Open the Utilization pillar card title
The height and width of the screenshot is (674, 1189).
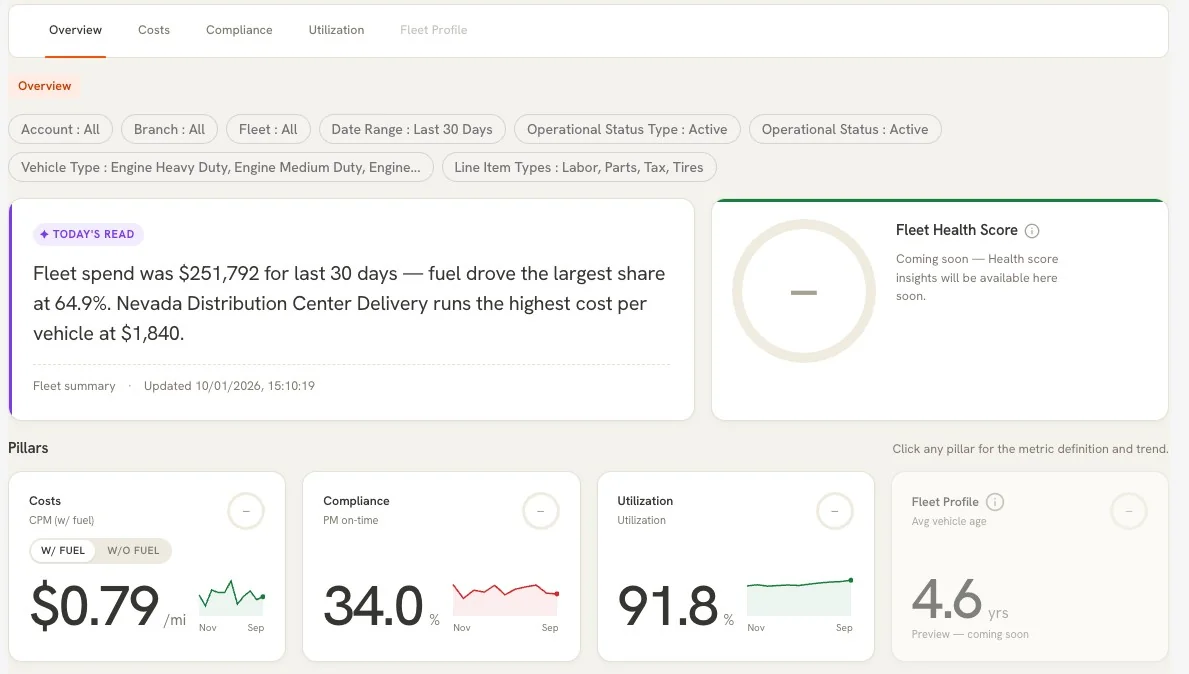click(x=645, y=501)
